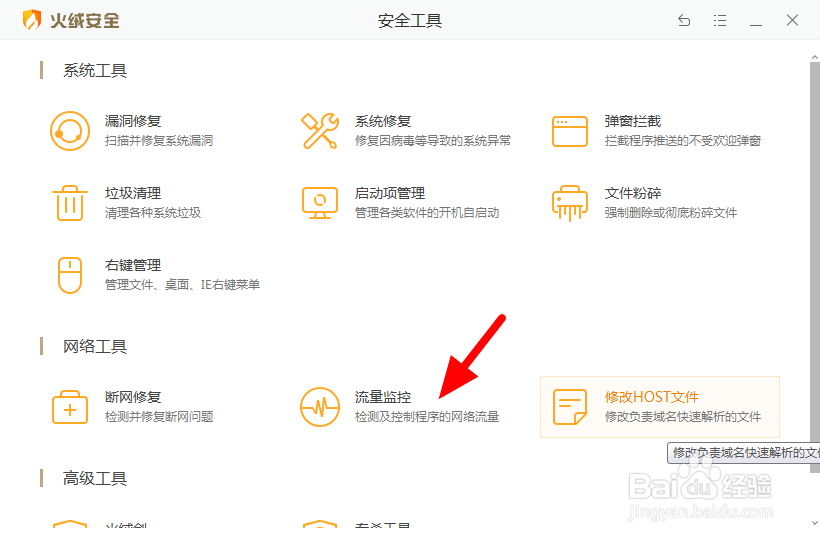This screenshot has width=820, height=540.
Task: Open the 流量监控 pulse monitor icon
Action: pyautogui.click(x=320, y=407)
